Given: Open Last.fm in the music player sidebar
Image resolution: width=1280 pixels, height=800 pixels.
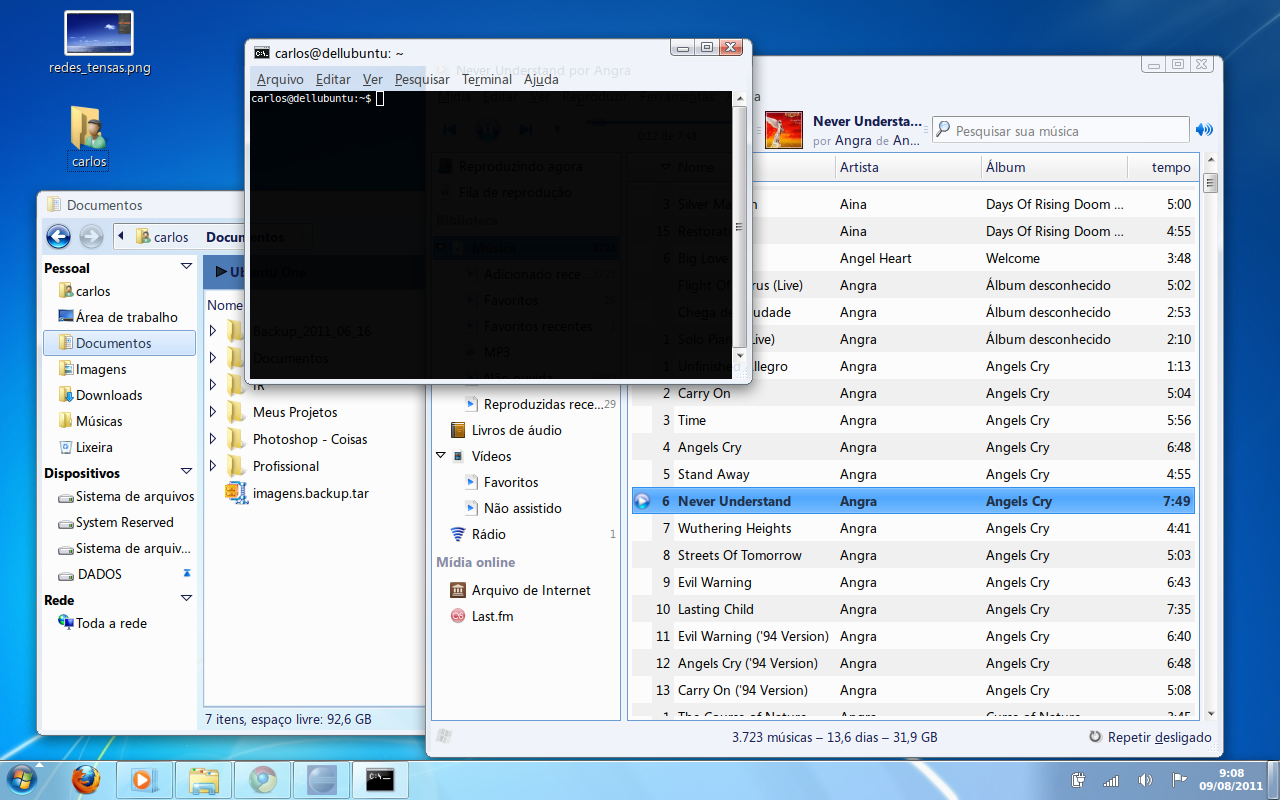Looking at the screenshot, I should pyautogui.click(x=482, y=616).
